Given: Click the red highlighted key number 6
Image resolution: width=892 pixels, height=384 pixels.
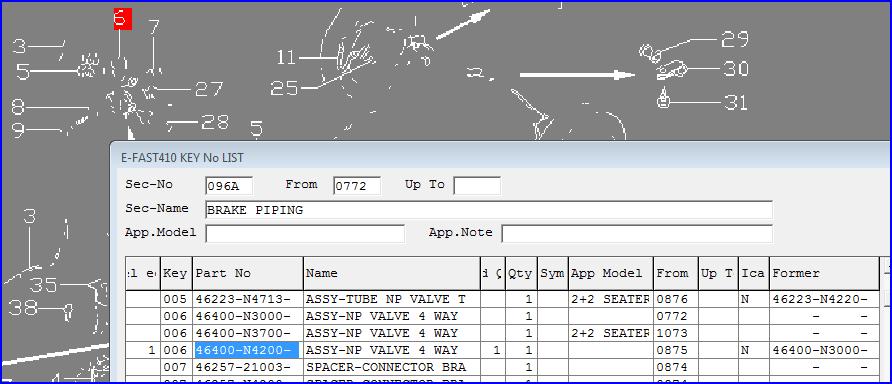Looking at the screenshot, I should click(x=122, y=19).
